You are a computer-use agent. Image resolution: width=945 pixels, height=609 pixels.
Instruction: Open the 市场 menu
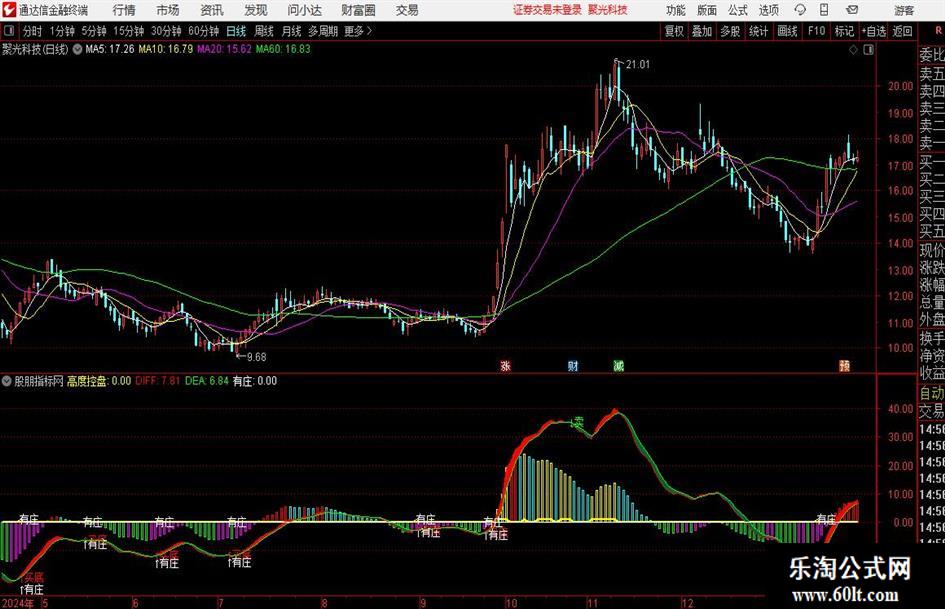168,10
